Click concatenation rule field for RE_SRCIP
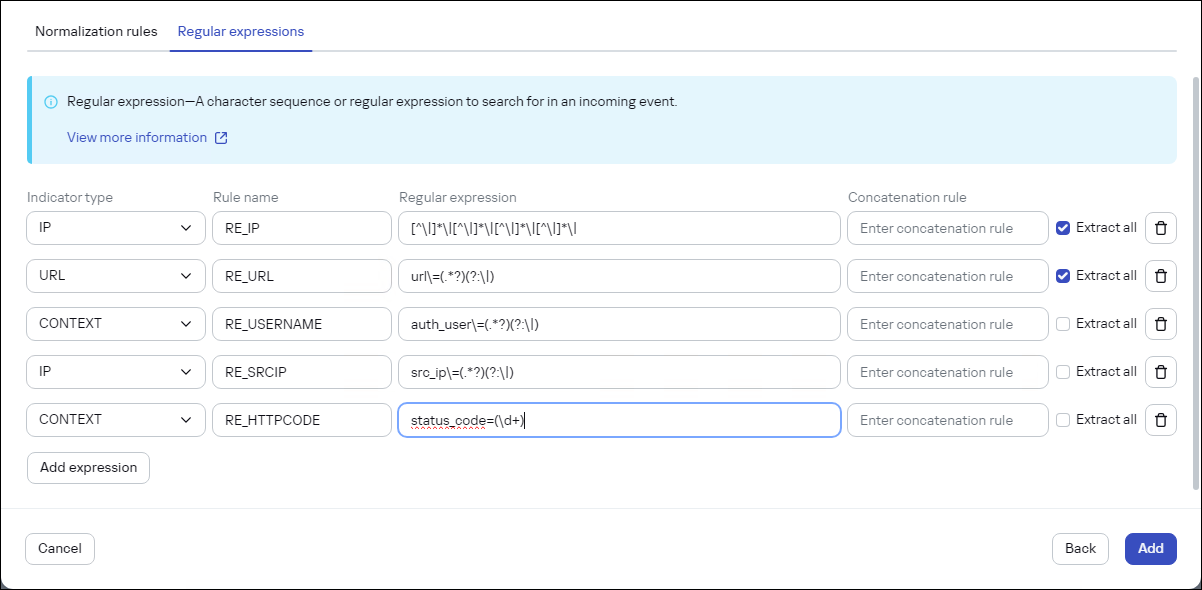 947,372
